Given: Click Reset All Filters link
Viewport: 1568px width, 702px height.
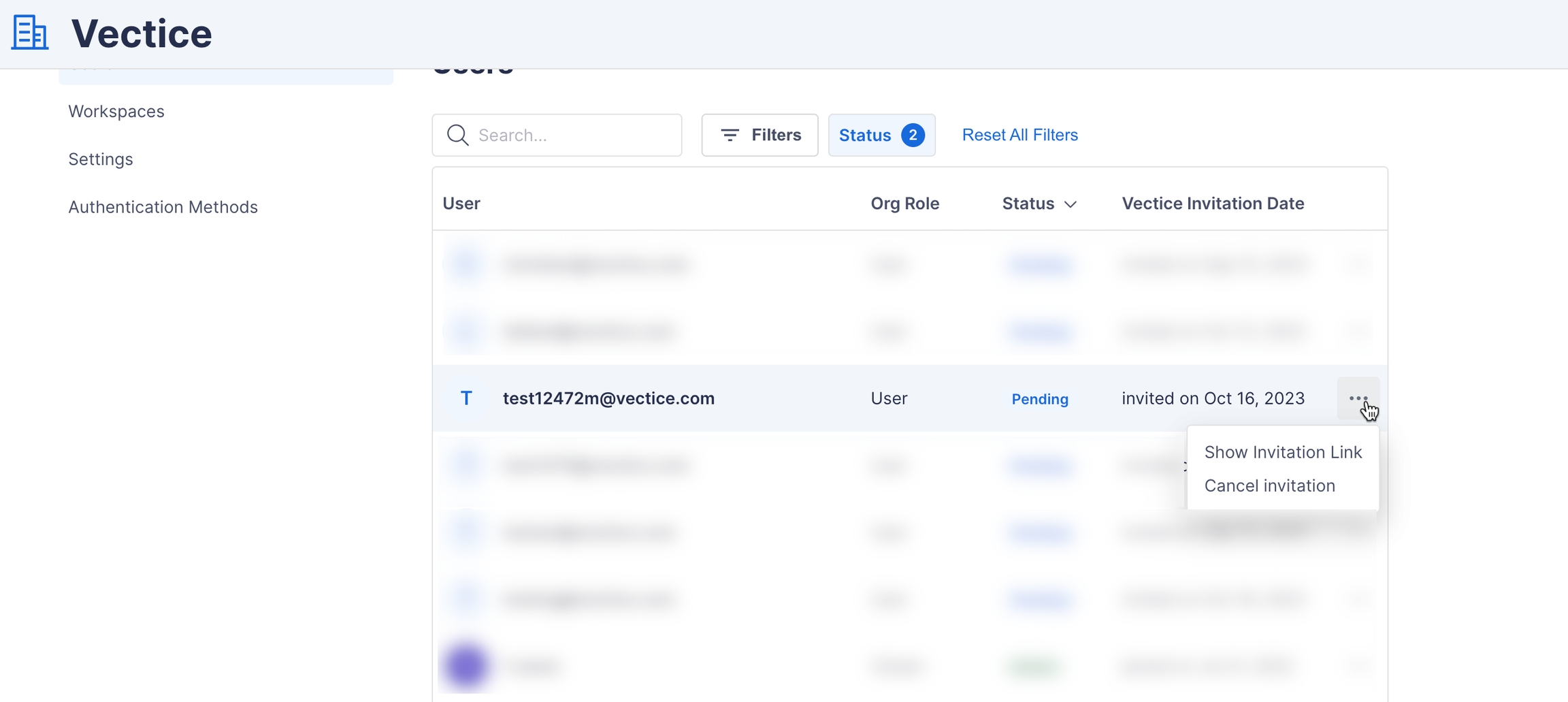Looking at the screenshot, I should click(x=1019, y=135).
